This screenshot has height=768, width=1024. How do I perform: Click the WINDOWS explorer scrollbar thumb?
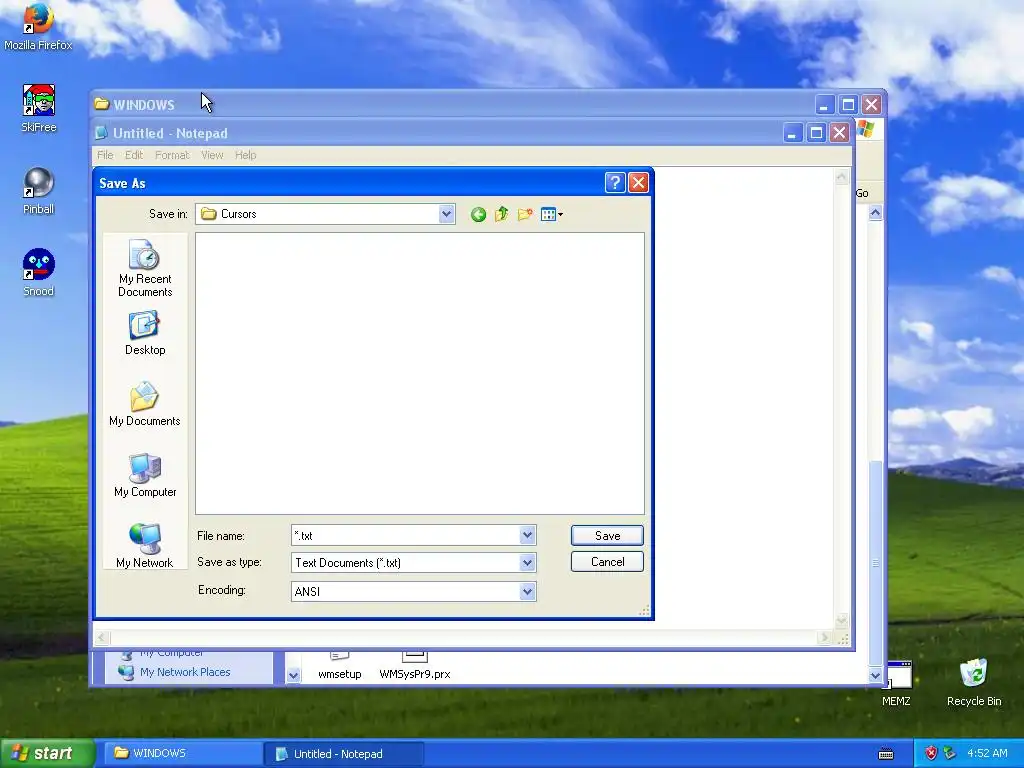[x=875, y=563]
